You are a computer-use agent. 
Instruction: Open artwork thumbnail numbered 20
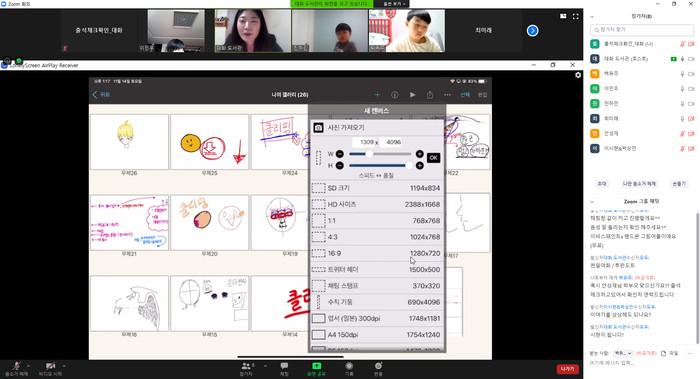209,222
